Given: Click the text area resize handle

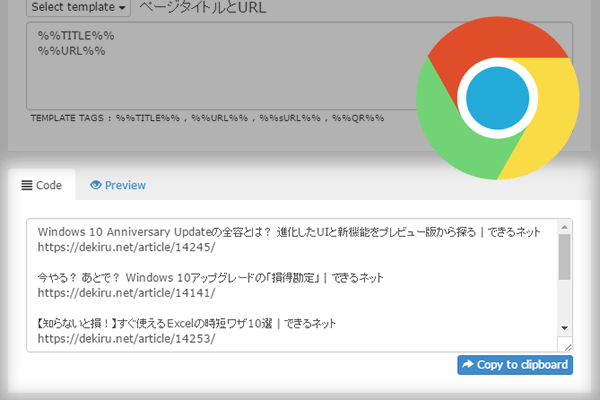Looking at the screenshot, I should tap(568, 347).
